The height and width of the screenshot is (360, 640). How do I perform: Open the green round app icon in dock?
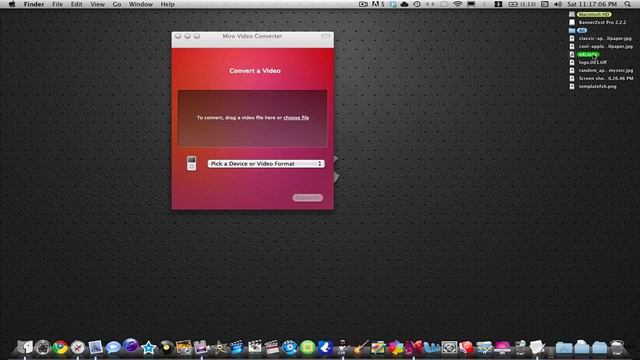coord(307,348)
